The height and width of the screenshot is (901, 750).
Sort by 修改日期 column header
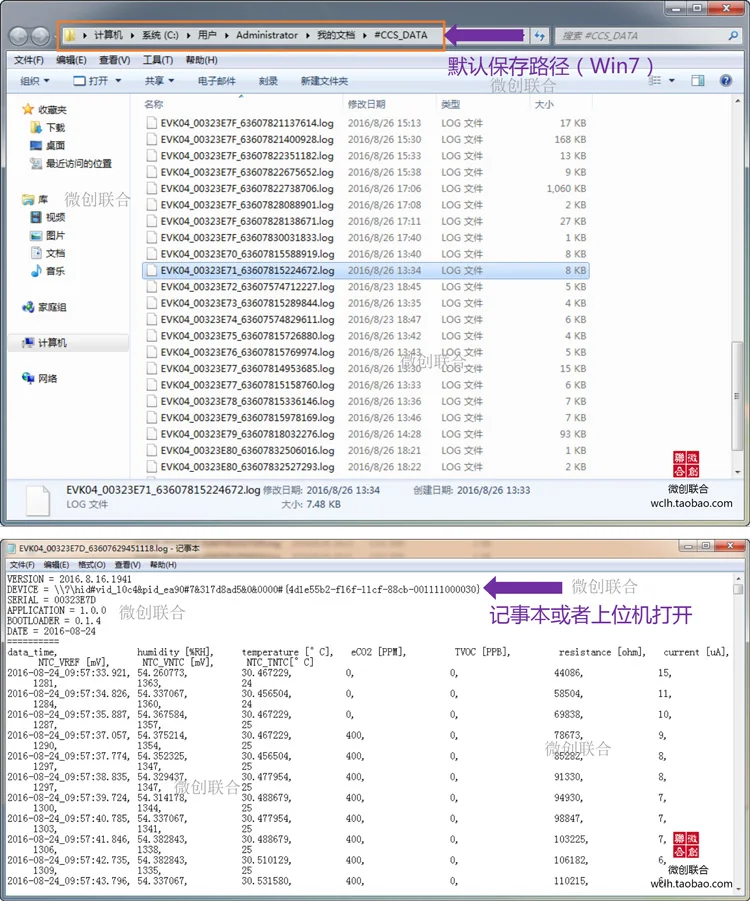[x=367, y=104]
